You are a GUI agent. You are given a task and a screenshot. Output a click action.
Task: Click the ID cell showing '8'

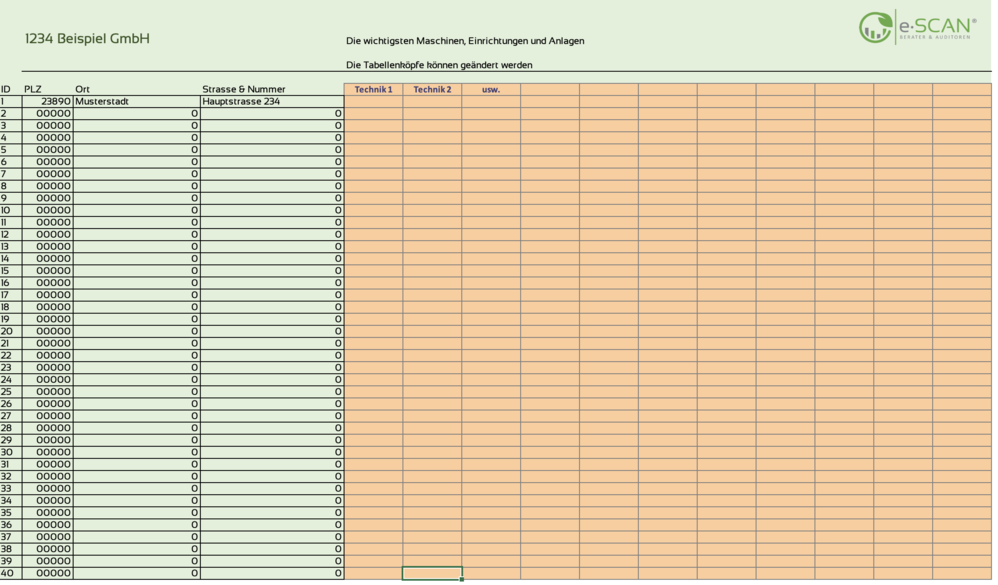[x=11, y=186]
